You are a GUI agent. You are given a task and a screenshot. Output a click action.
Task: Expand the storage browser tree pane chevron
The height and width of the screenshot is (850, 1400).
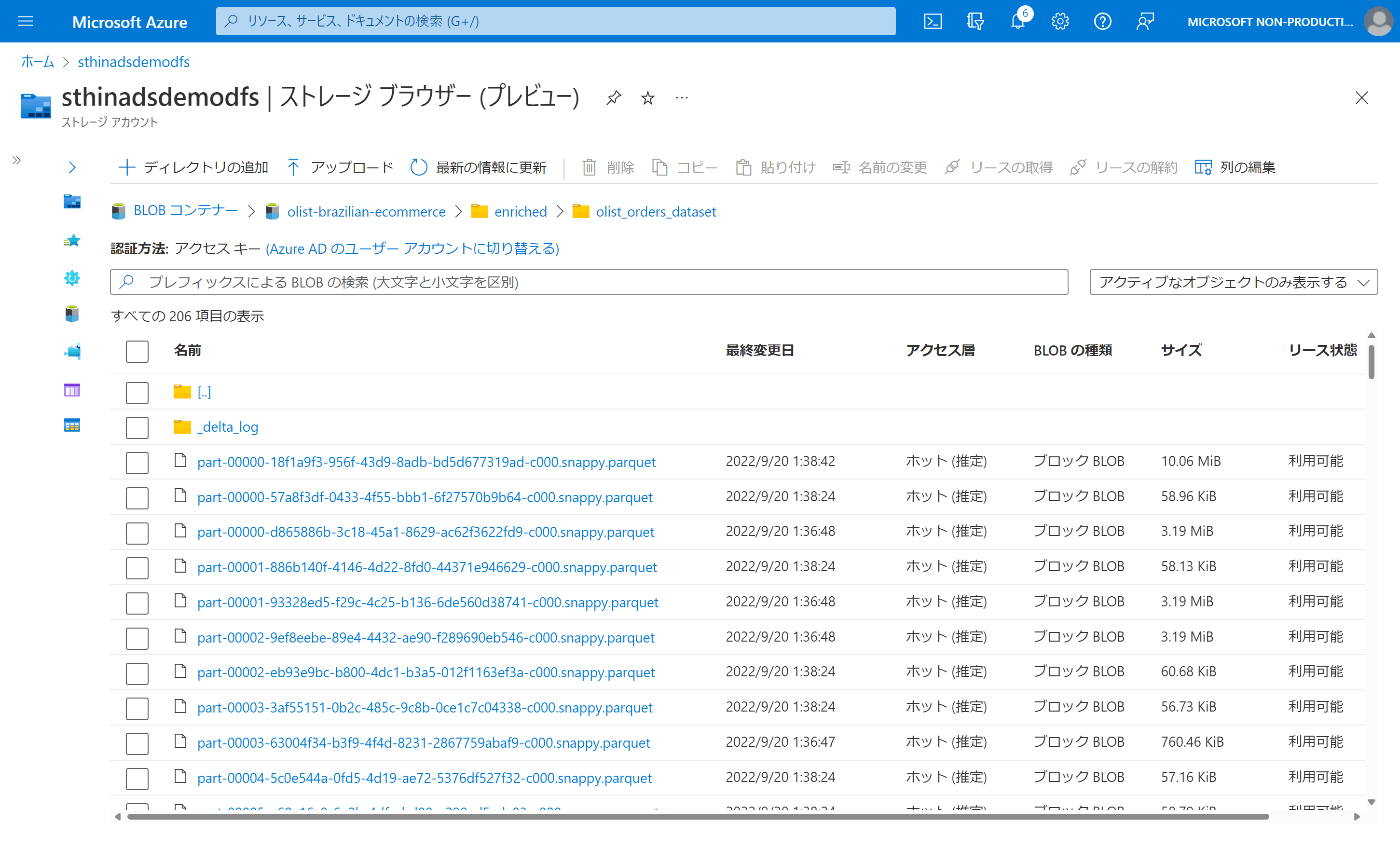pyautogui.click(x=72, y=167)
